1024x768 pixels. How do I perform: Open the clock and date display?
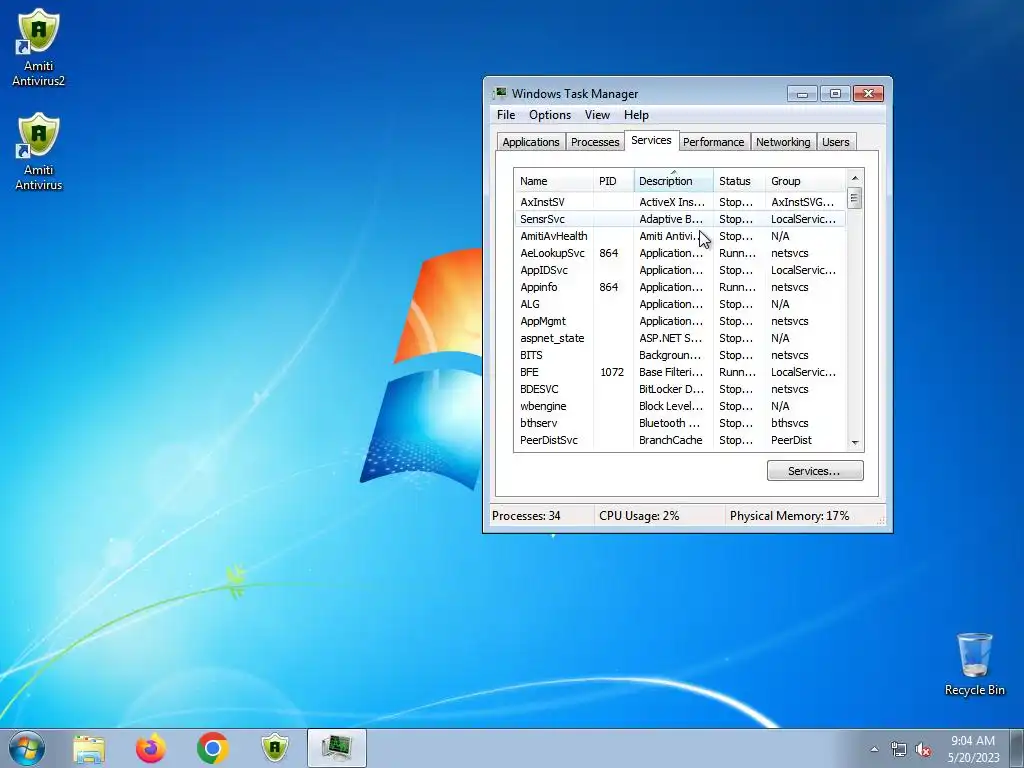(973, 748)
